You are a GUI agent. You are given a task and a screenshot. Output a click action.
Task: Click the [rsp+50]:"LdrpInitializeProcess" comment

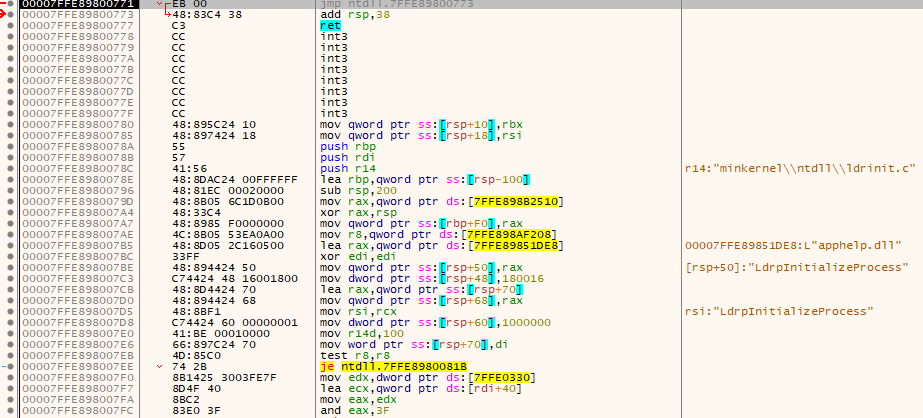point(797,268)
